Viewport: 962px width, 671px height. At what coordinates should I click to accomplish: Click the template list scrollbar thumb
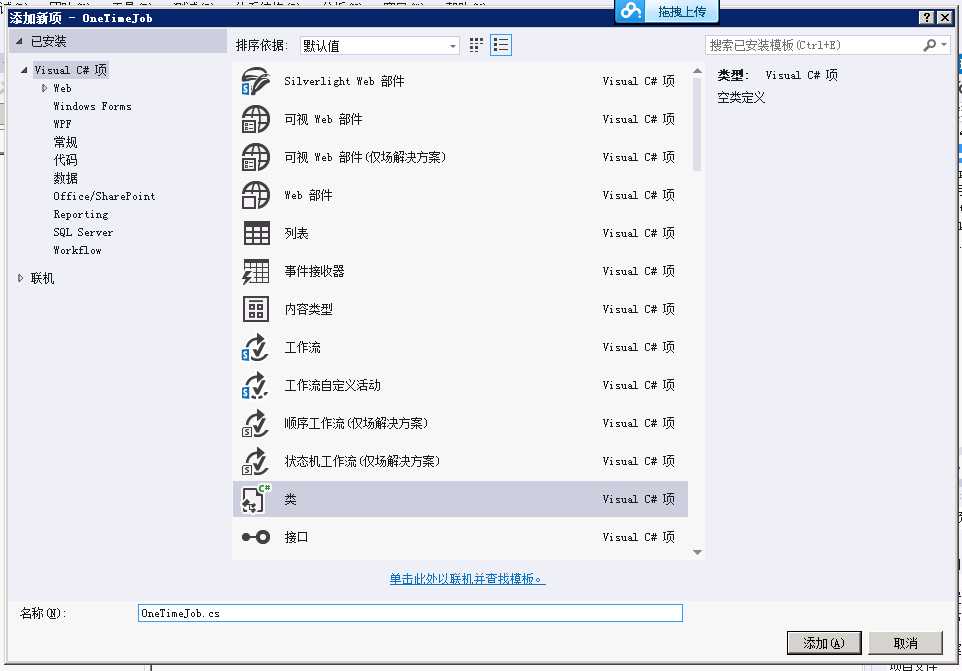pos(697,124)
